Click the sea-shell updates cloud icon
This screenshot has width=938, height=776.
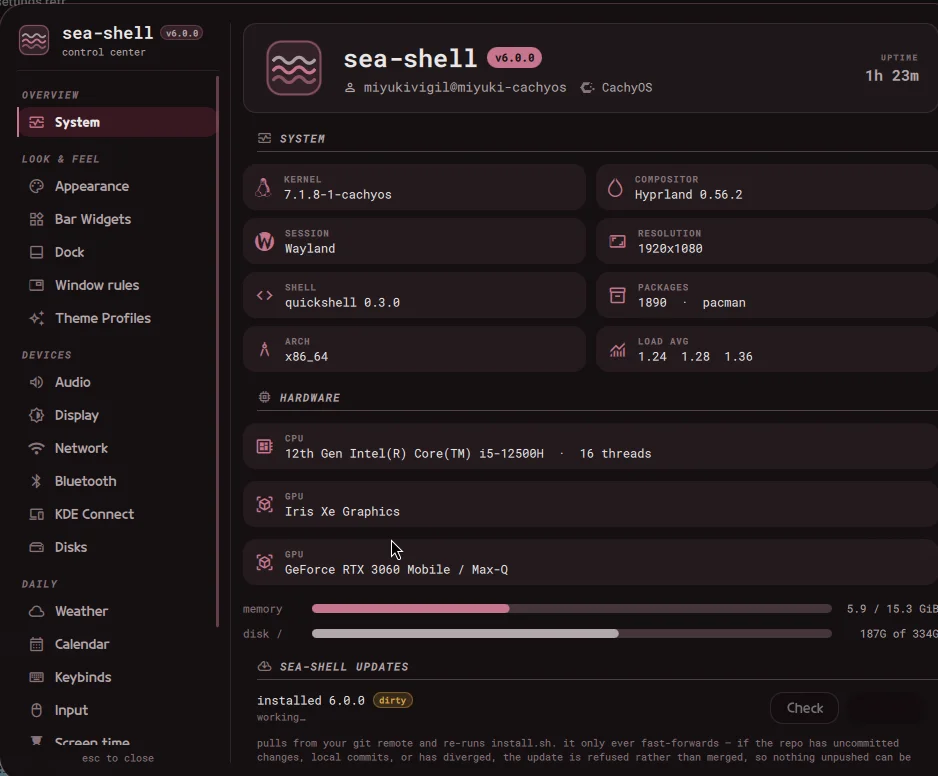(264, 666)
